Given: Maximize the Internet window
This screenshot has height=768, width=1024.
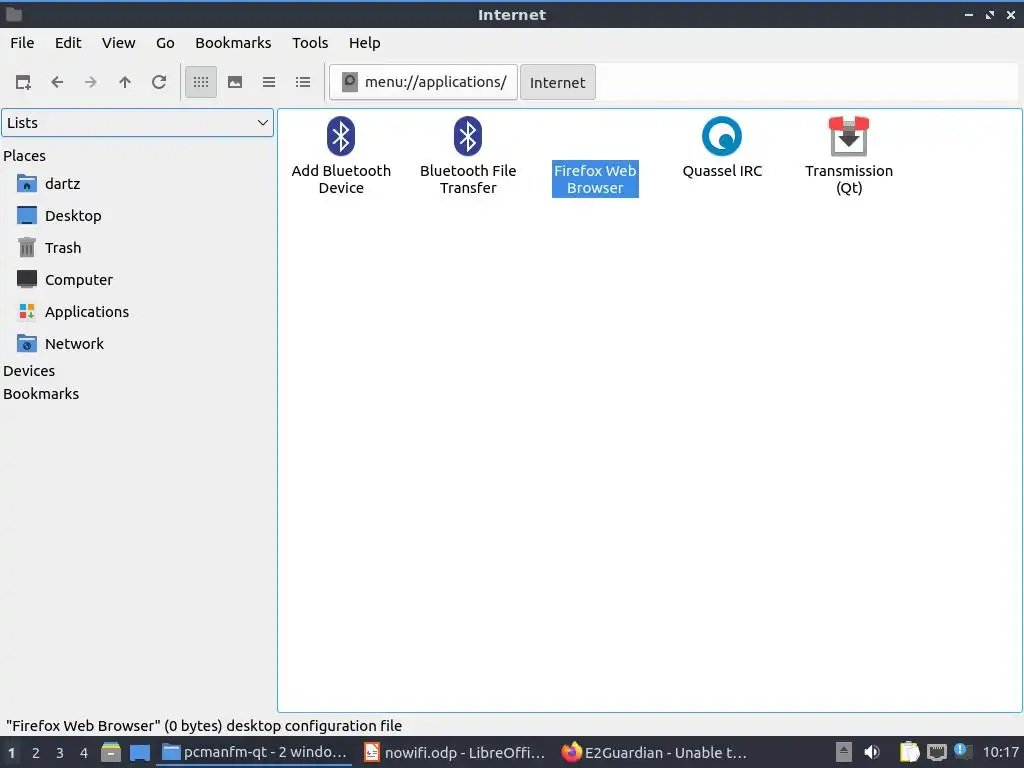Looking at the screenshot, I should [990, 14].
